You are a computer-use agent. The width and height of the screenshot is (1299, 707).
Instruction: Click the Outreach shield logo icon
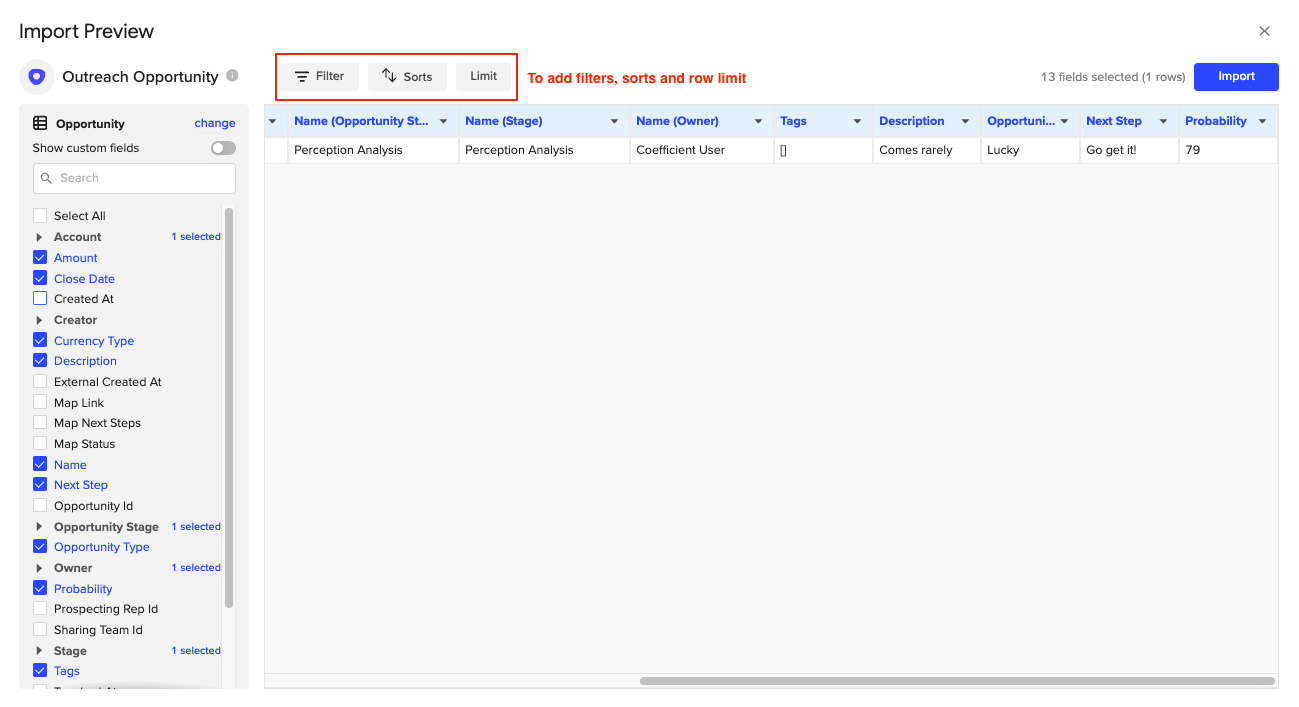(x=37, y=77)
